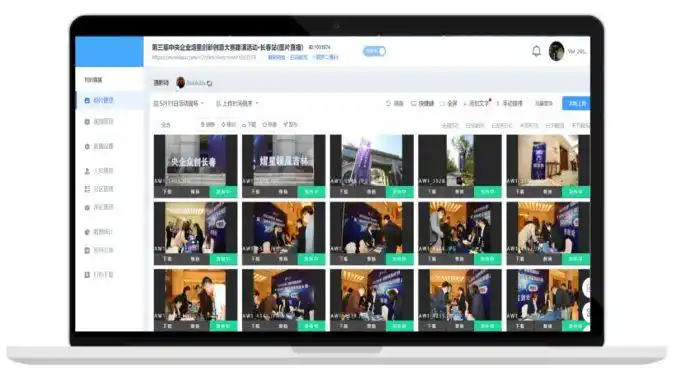Click the first status filter at the right of the action row
Screen dimensions: 673x372
click(x=450, y=125)
